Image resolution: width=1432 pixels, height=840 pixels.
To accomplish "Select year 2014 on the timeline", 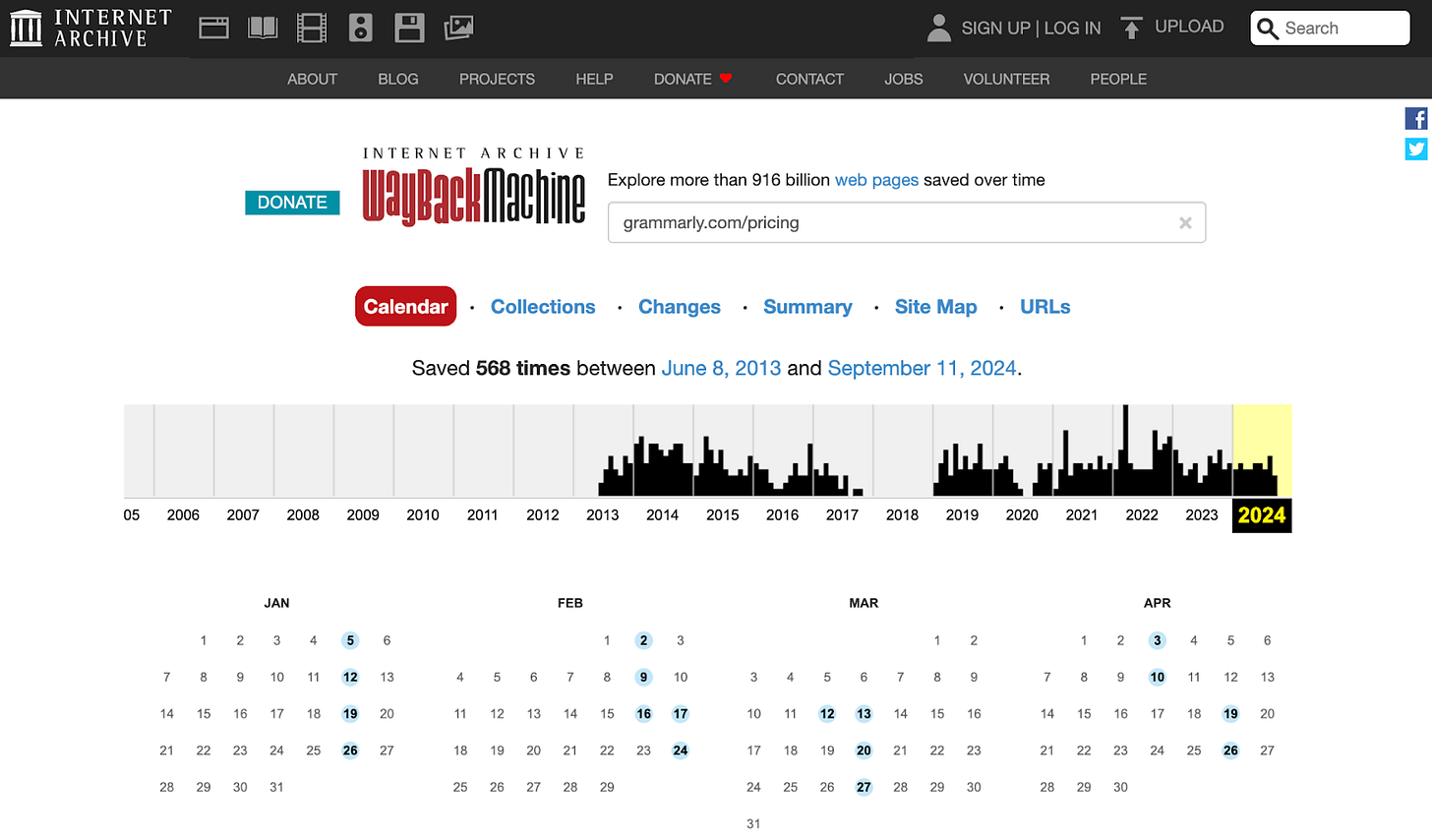I will pyautogui.click(x=662, y=515).
